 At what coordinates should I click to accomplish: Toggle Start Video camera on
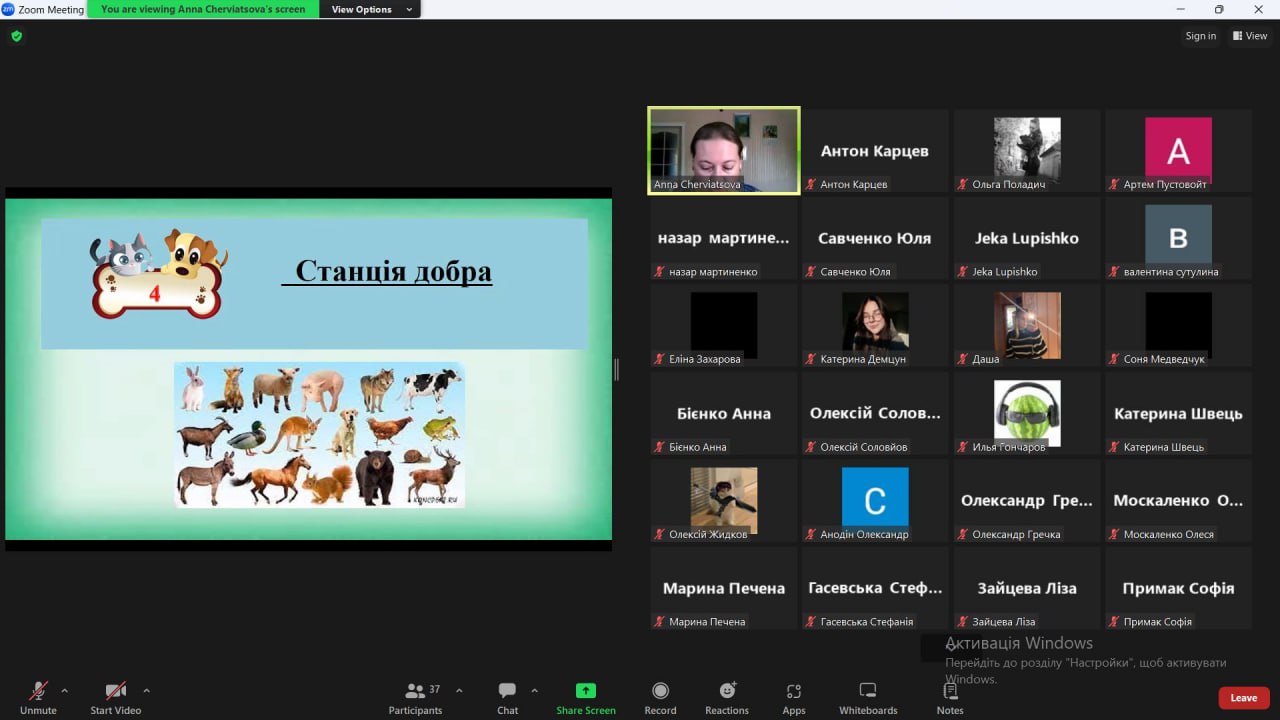(116, 691)
